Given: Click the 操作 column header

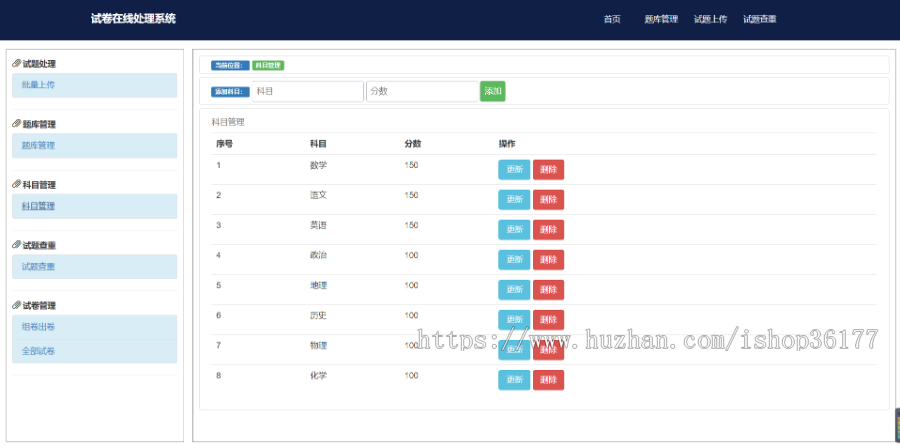Looking at the screenshot, I should click(507, 144).
